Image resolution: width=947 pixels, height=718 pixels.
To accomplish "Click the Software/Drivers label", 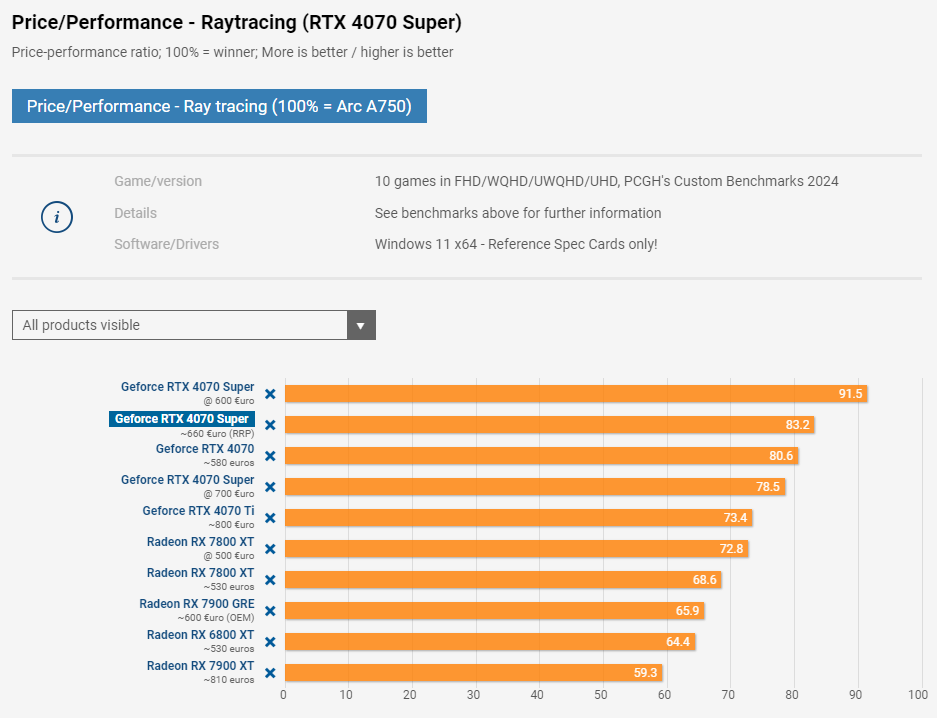I will pos(167,244).
